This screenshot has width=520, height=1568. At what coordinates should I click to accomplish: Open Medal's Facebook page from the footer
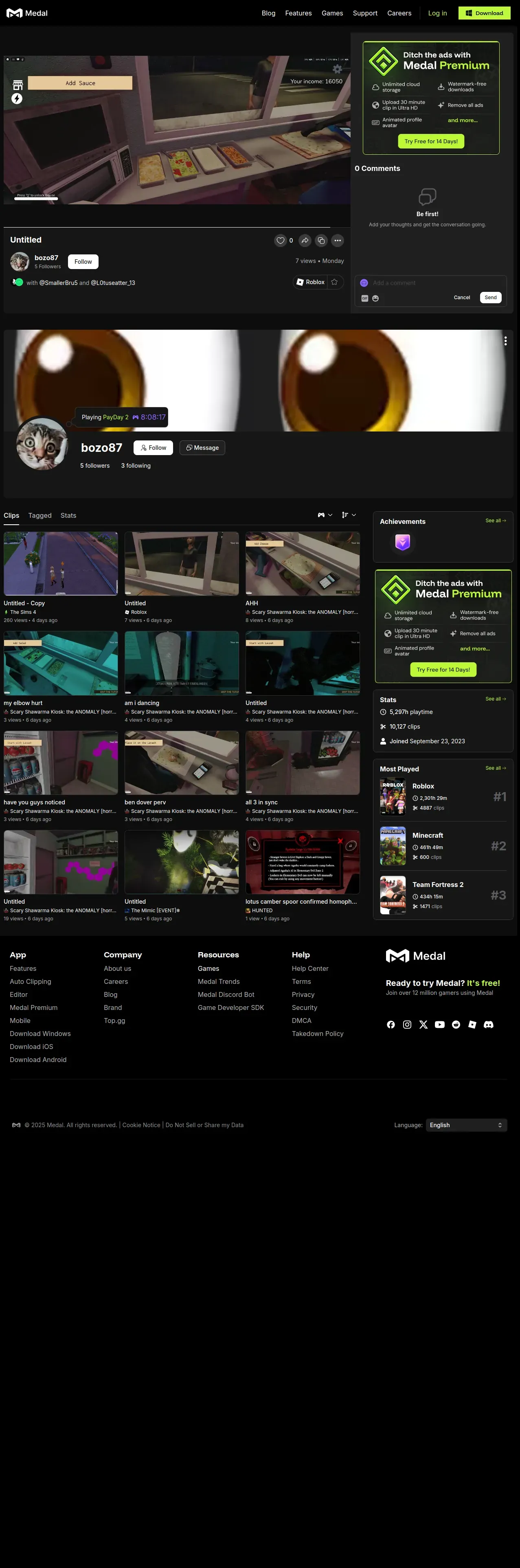[391, 1025]
